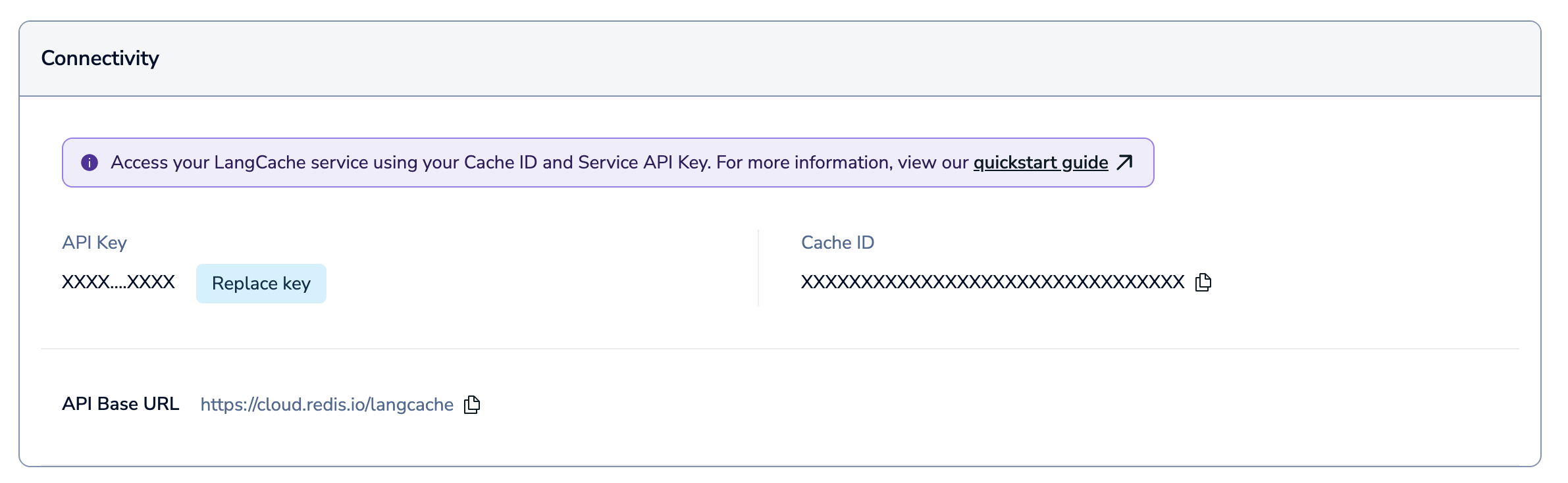Select the masked API key XXXX....XXXX
The width and height of the screenshot is (1568, 483).
118,282
